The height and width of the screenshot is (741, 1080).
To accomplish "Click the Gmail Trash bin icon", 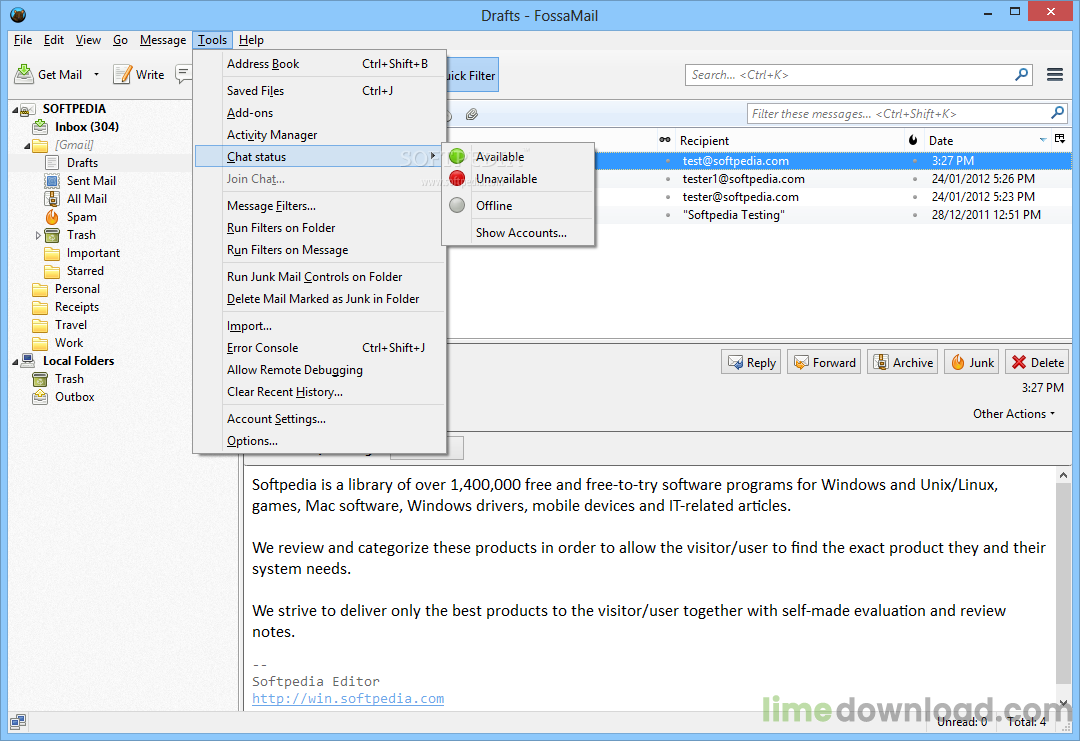I will (52, 235).
